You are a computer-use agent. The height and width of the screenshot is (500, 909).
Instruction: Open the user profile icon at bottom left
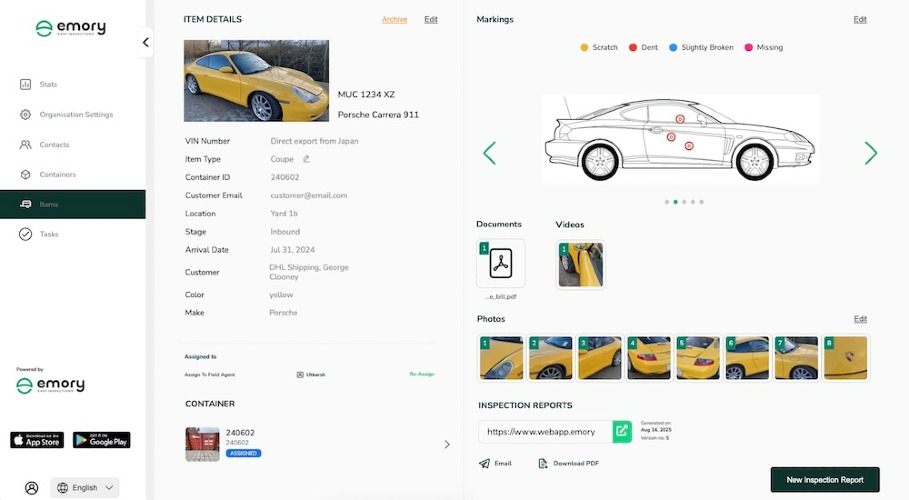pos(32,488)
